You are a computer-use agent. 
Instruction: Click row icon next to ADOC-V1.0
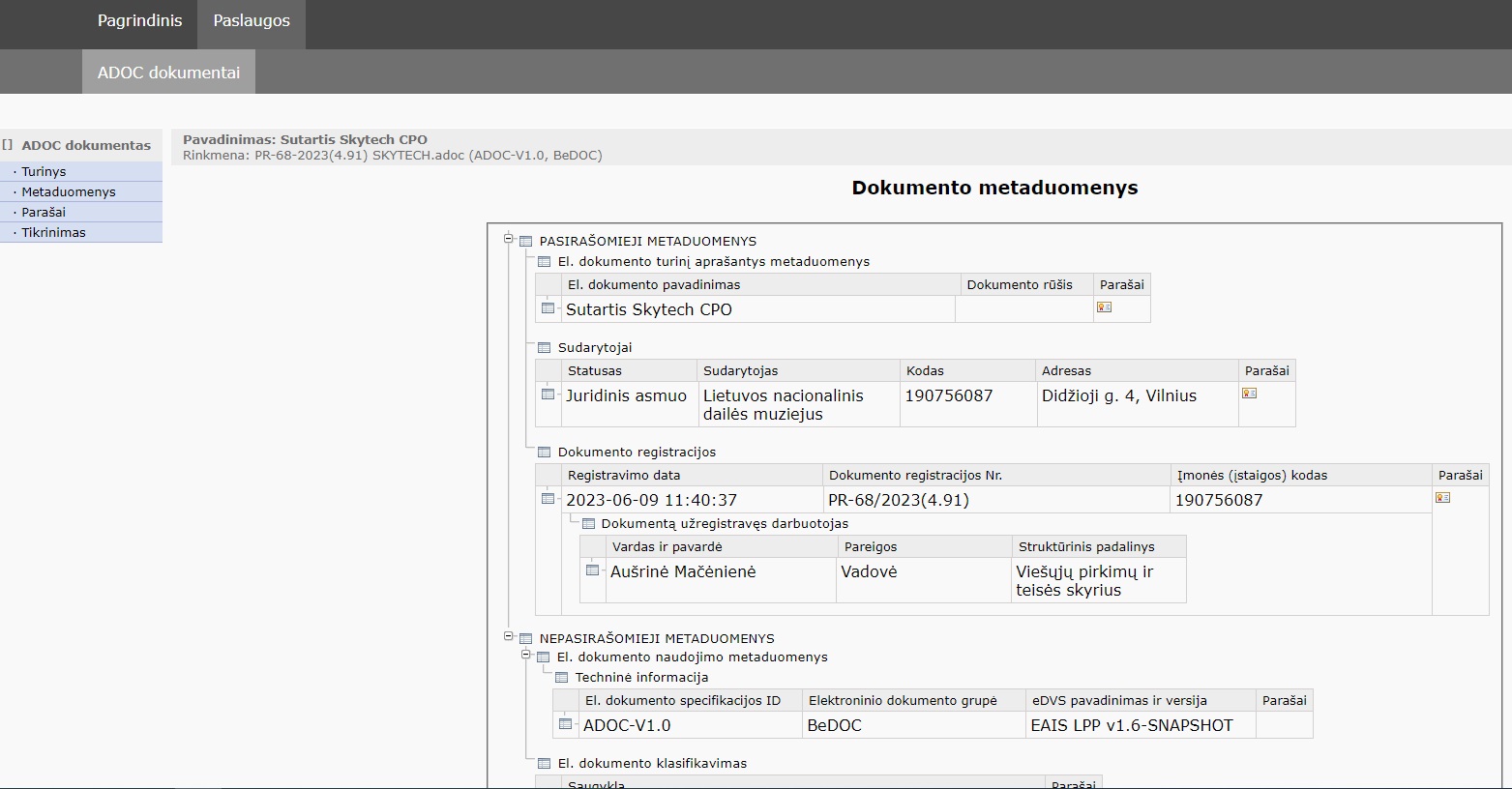pos(566,724)
